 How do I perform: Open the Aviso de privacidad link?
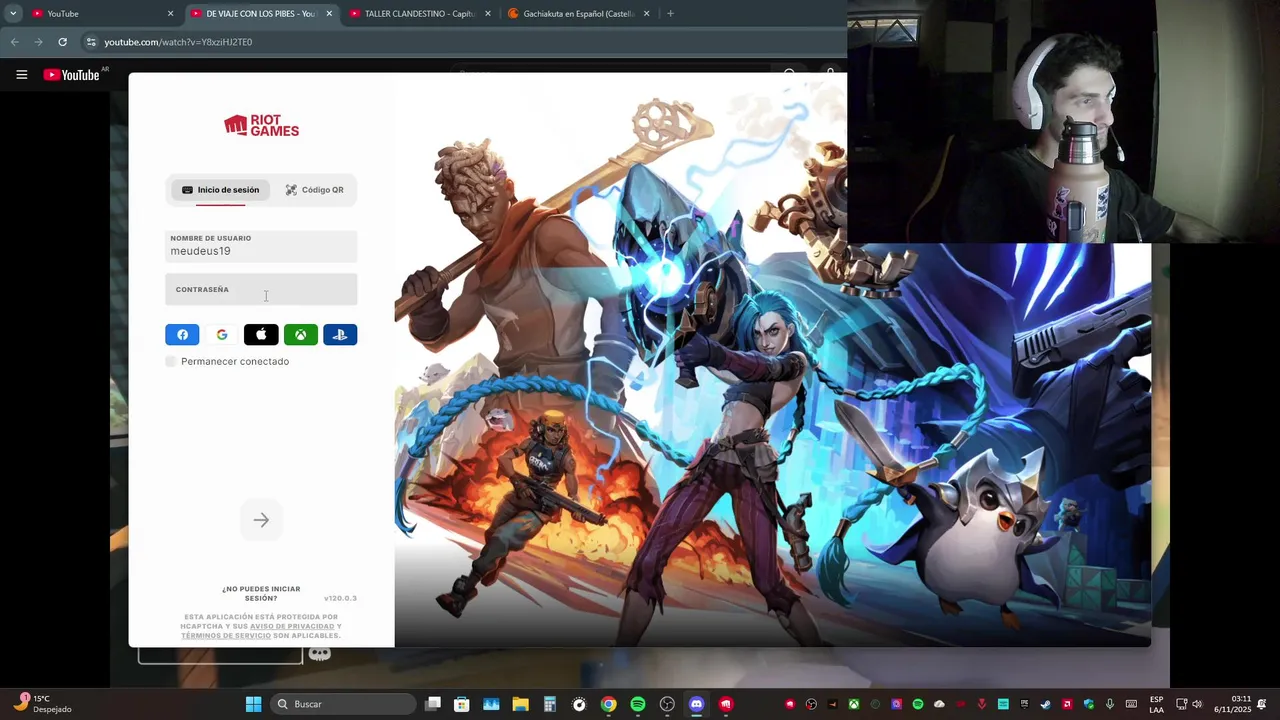(x=292, y=626)
